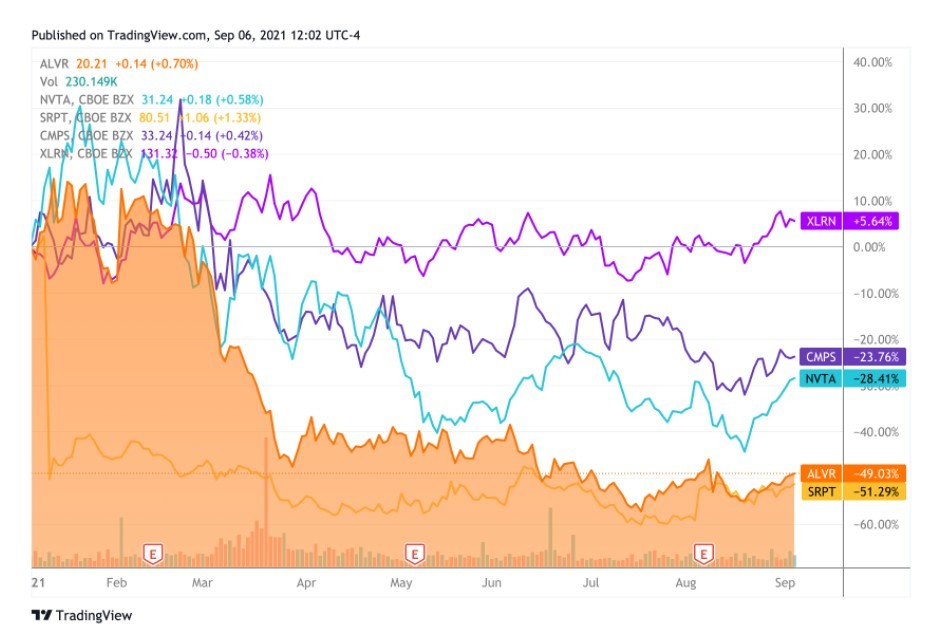The width and height of the screenshot is (948, 634).
Task: Click the Aug label on time axis
Action: click(x=686, y=583)
